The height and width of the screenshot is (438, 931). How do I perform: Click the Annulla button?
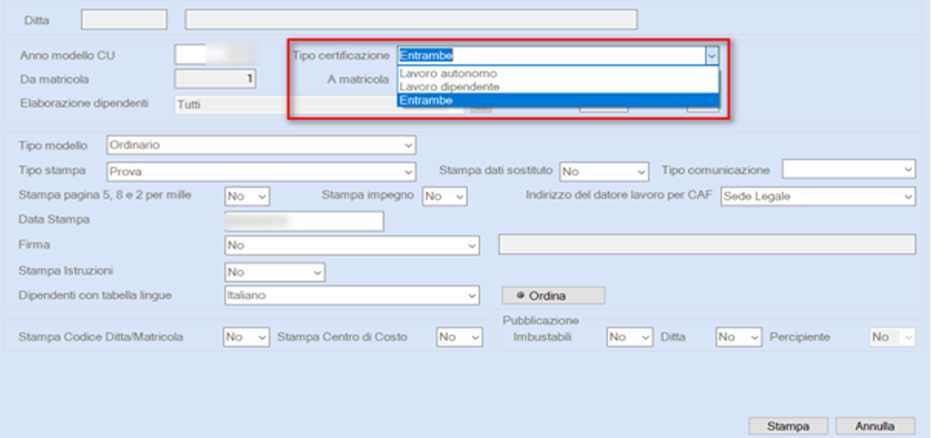(x=875, y=426)
